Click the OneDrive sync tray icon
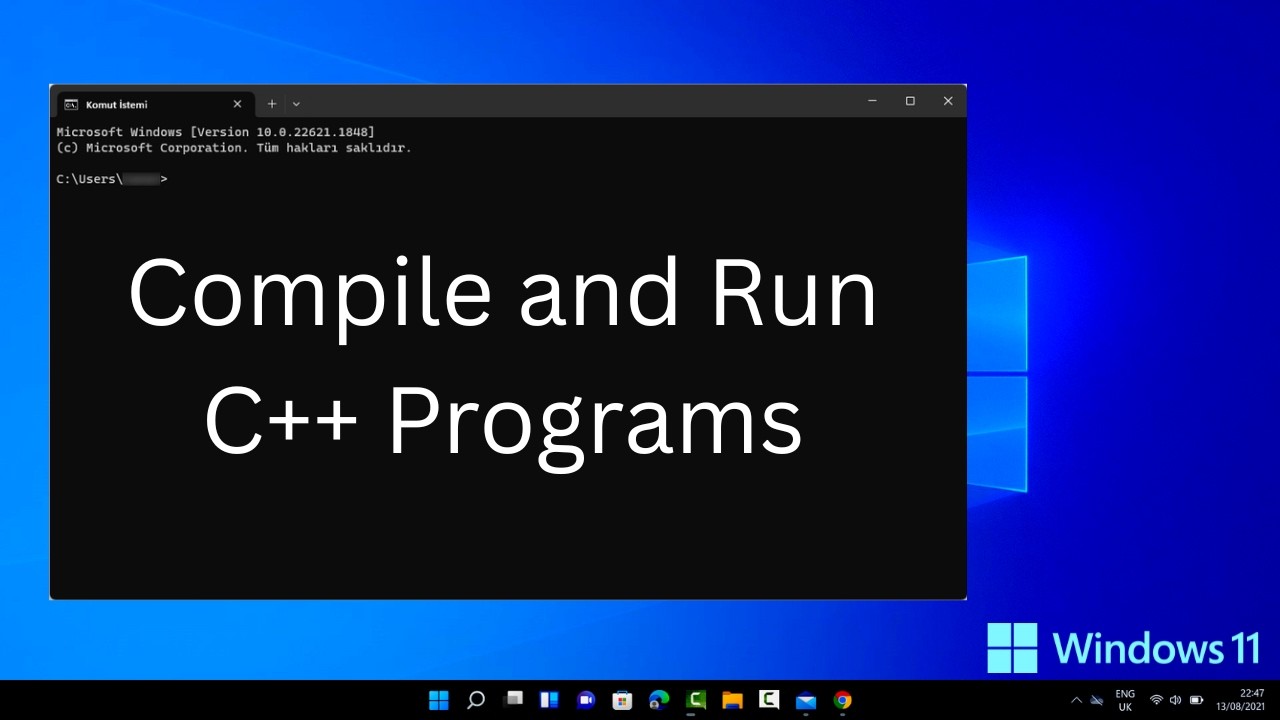 pos(1097,700)
